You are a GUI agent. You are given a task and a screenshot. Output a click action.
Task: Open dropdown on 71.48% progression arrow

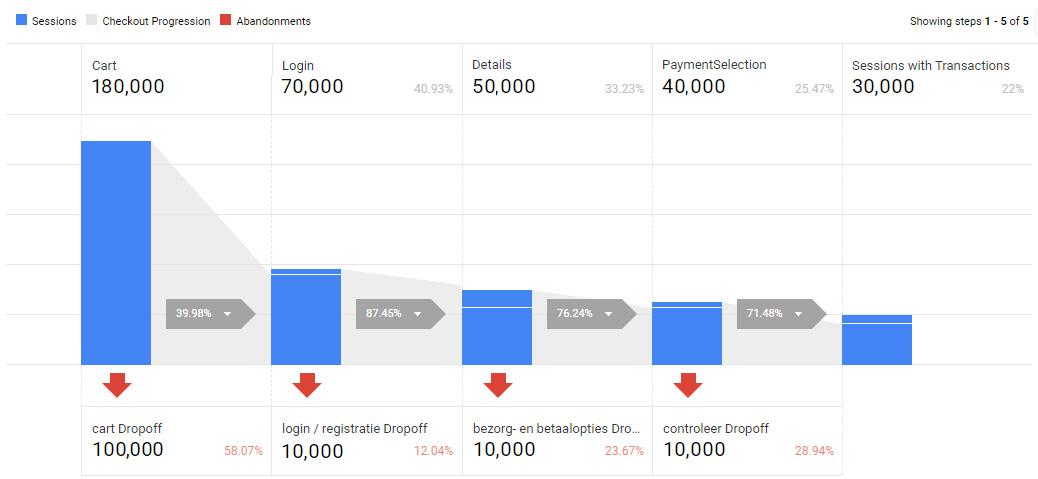pyautogui.click(x=798, y=314)
